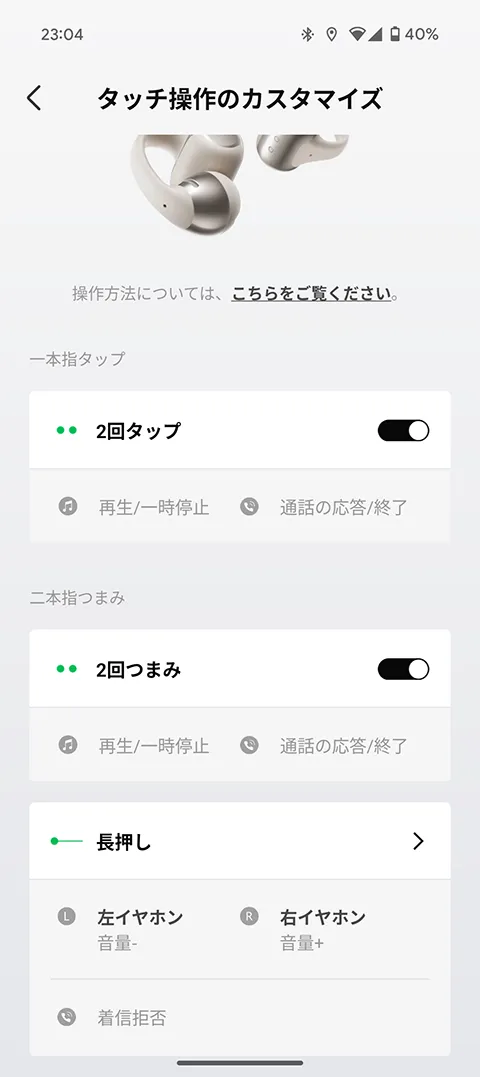Select the L left earbud icon
Image resolution: width=480 pixels, height=1077 pixels.
tap(67, 916)
